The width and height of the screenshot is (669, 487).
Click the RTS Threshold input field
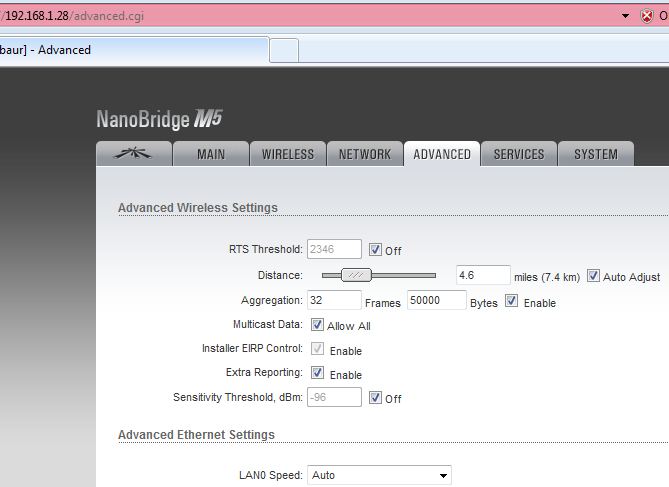click(334, 249)
